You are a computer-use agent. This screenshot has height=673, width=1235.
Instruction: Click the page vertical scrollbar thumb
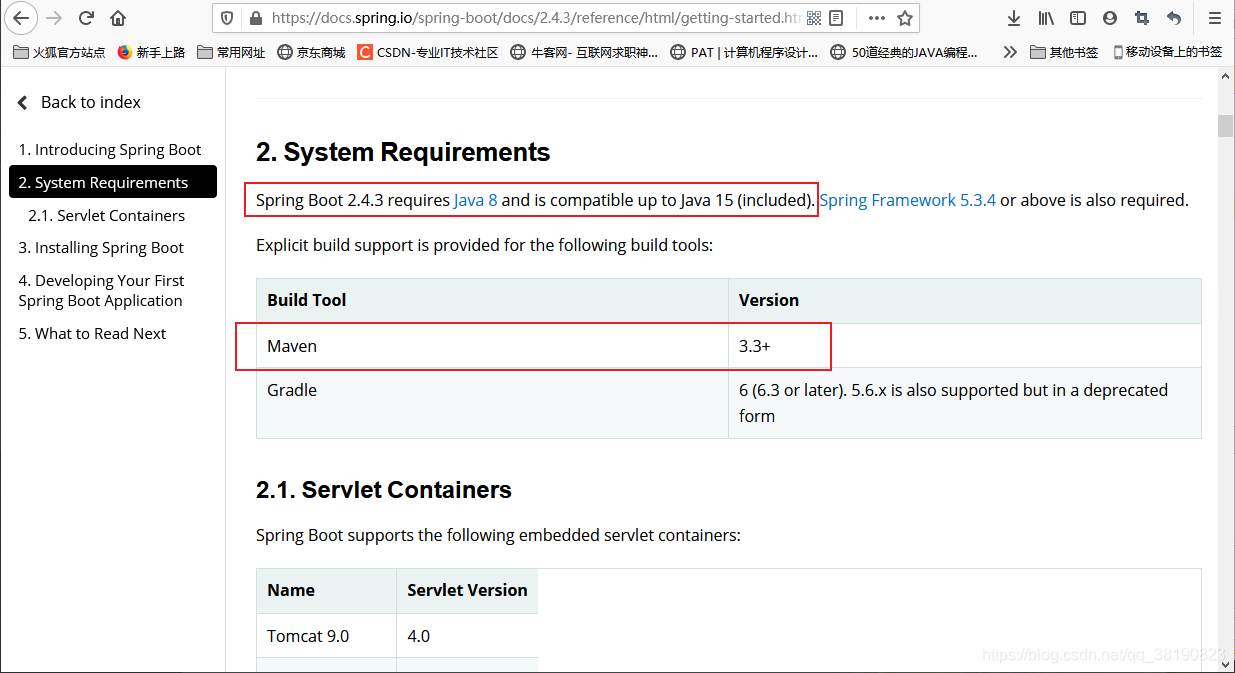pos(1225,126)
